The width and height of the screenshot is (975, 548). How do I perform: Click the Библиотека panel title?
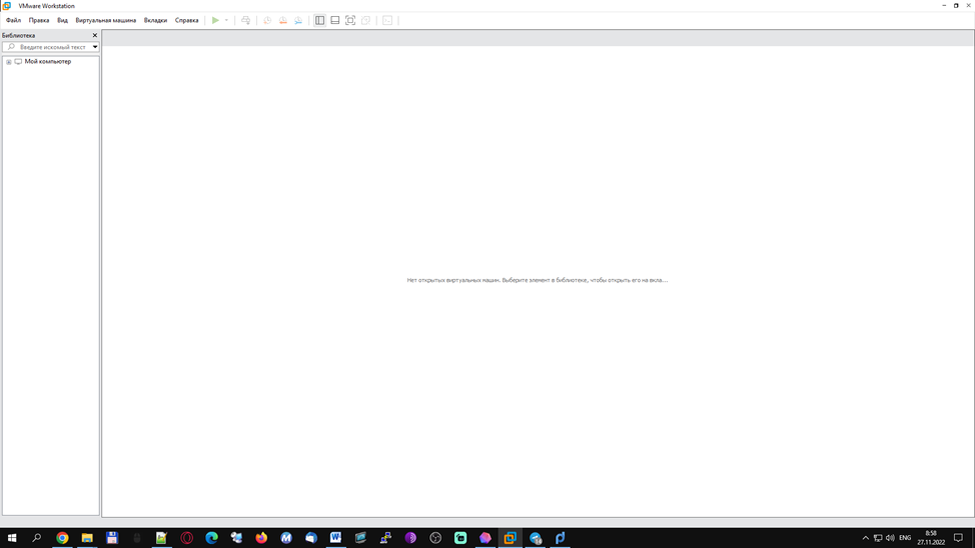pos(19,35)
